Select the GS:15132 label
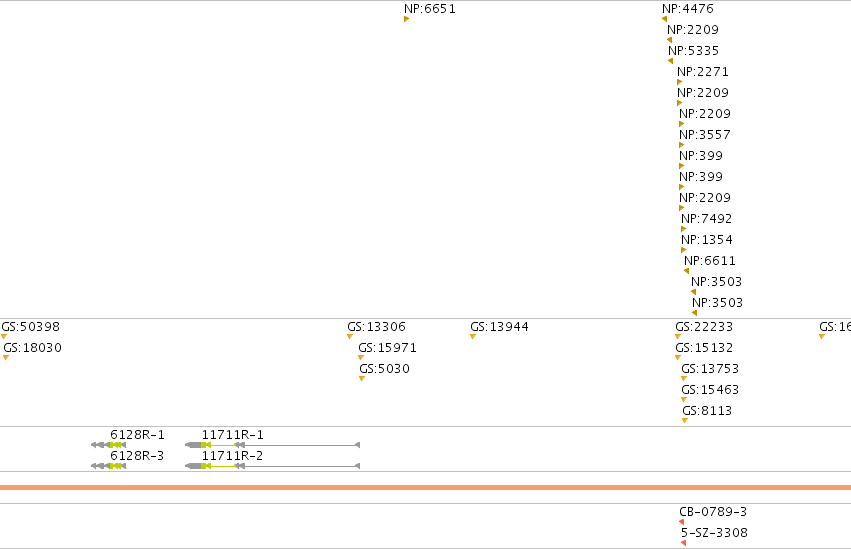Screen dimensions: 851x549 click(704, 348)
